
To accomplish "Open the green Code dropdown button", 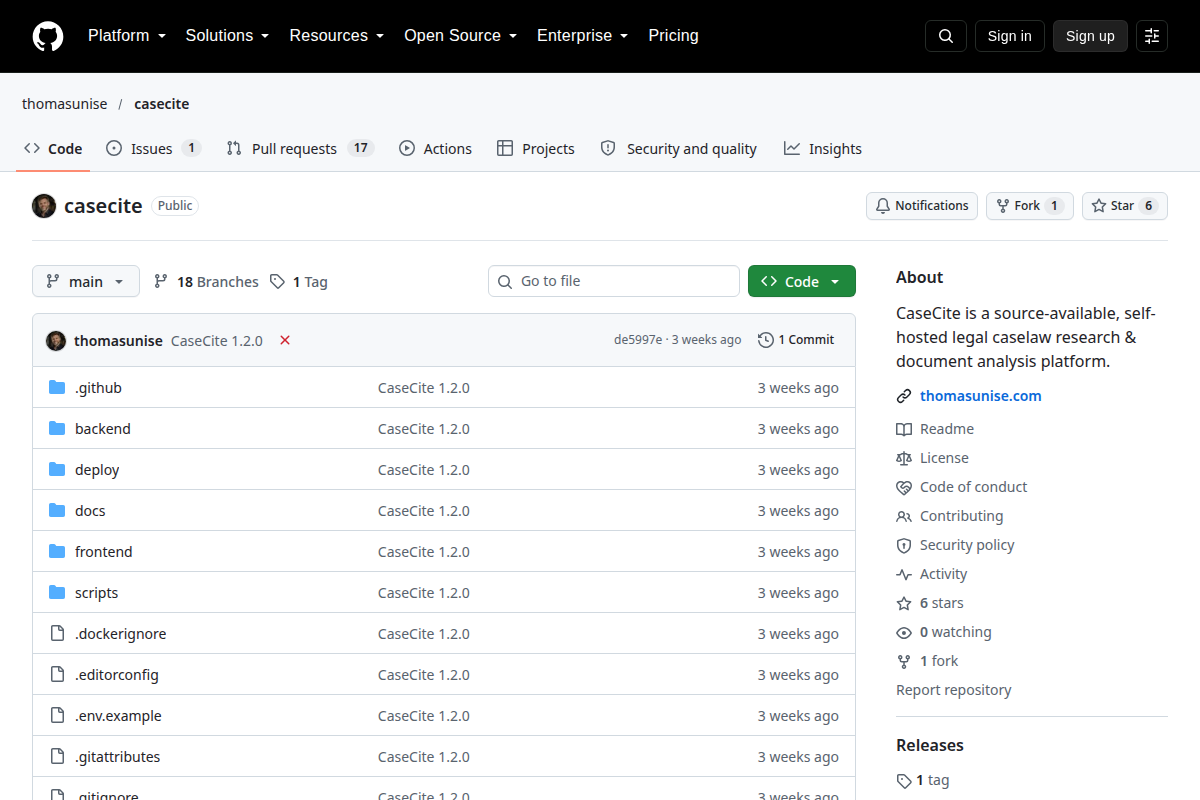I will click(802, 282).
